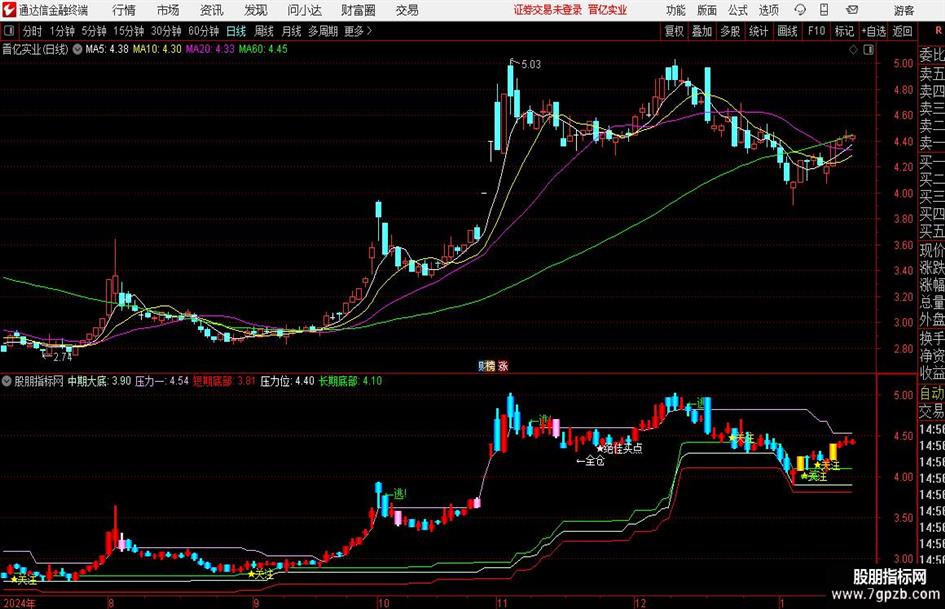Screen dimensions: 945x609
Task: Open the 公式 menu
Action: point(738,10)
